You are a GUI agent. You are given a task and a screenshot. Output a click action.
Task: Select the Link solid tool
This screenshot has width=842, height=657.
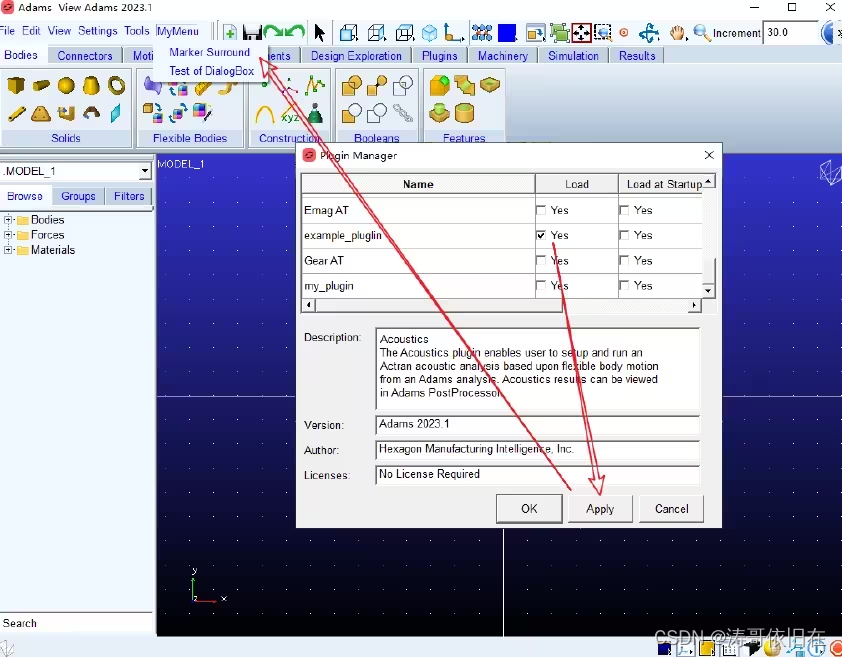[x=17, y=113]
